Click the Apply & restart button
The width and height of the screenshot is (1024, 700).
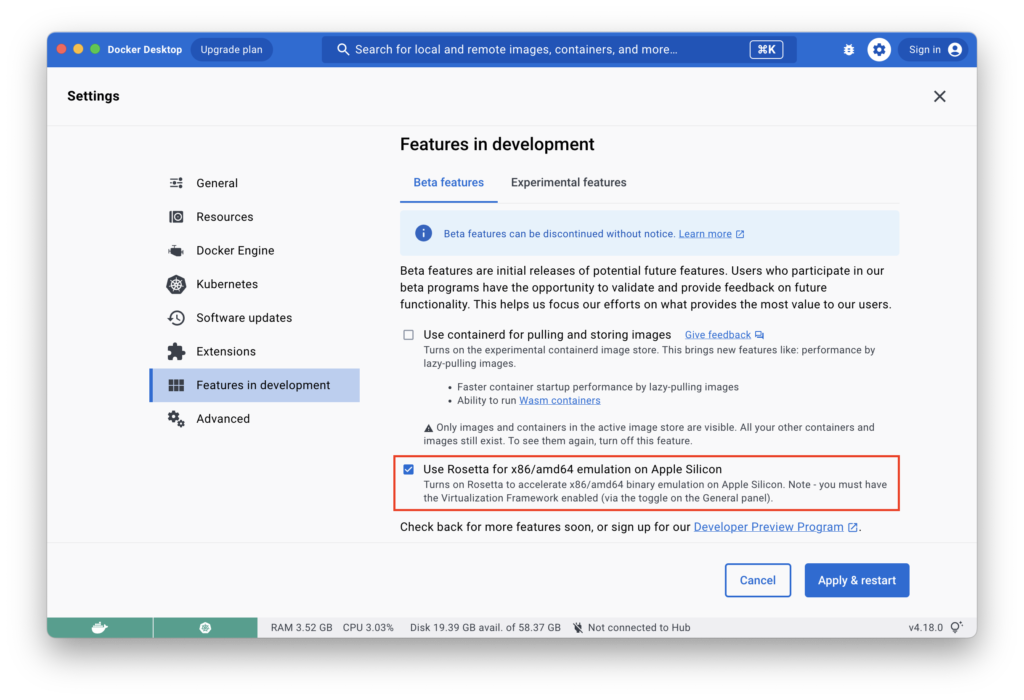tap(857, 580)
